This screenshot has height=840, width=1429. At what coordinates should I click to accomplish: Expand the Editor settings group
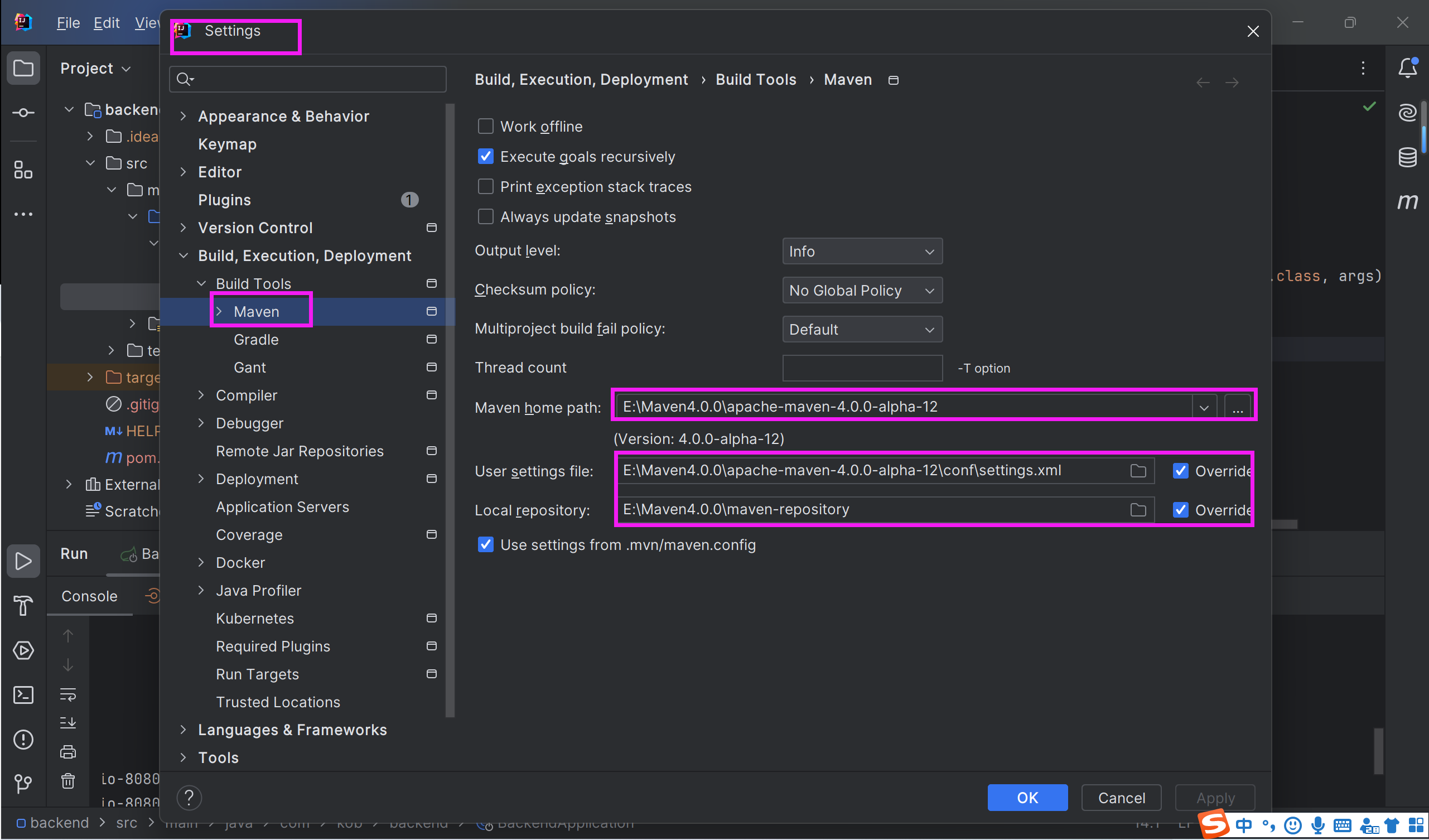pyautogui.click(x=183, y=171)
